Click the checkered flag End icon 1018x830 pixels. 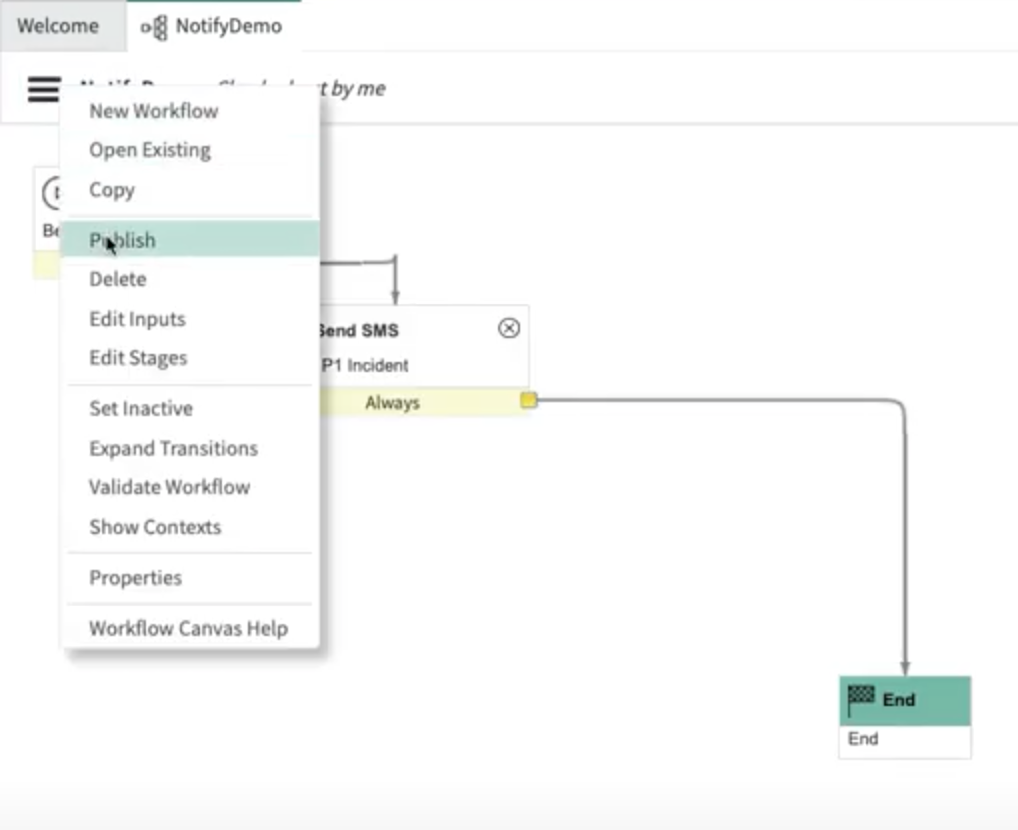[x=862, y=699]
